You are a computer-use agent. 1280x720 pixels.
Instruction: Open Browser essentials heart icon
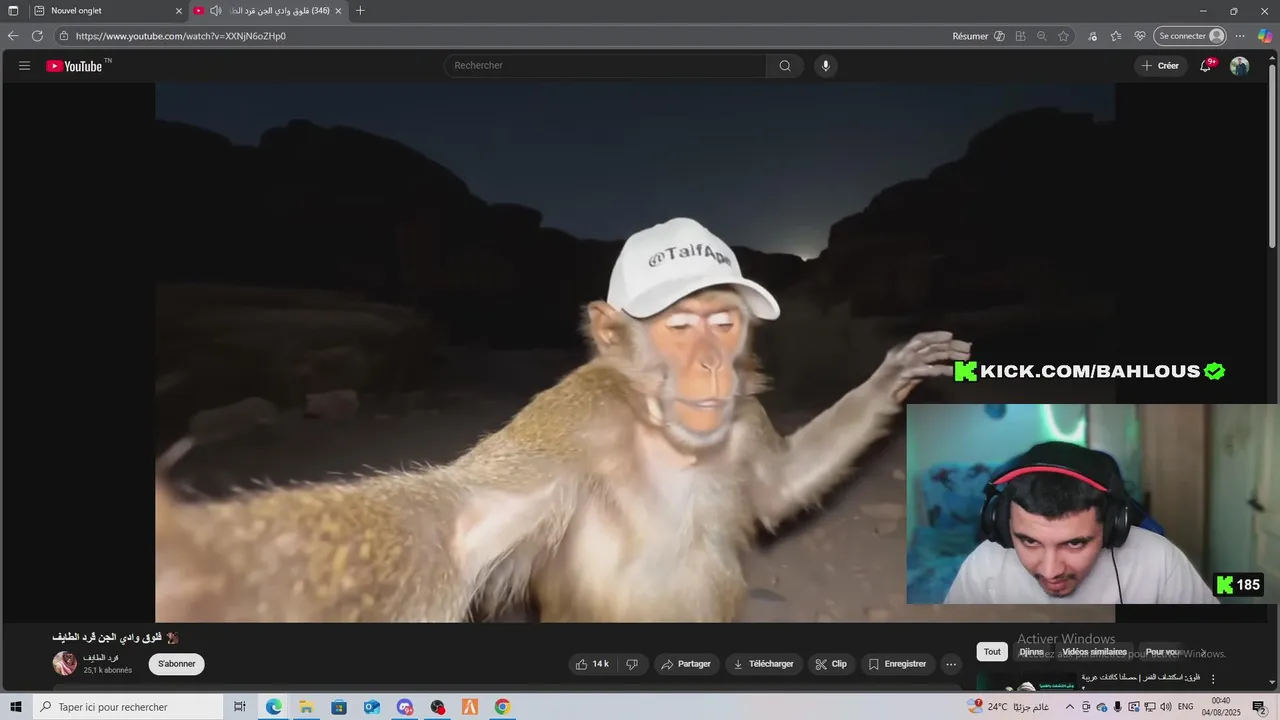point(1139,36)
